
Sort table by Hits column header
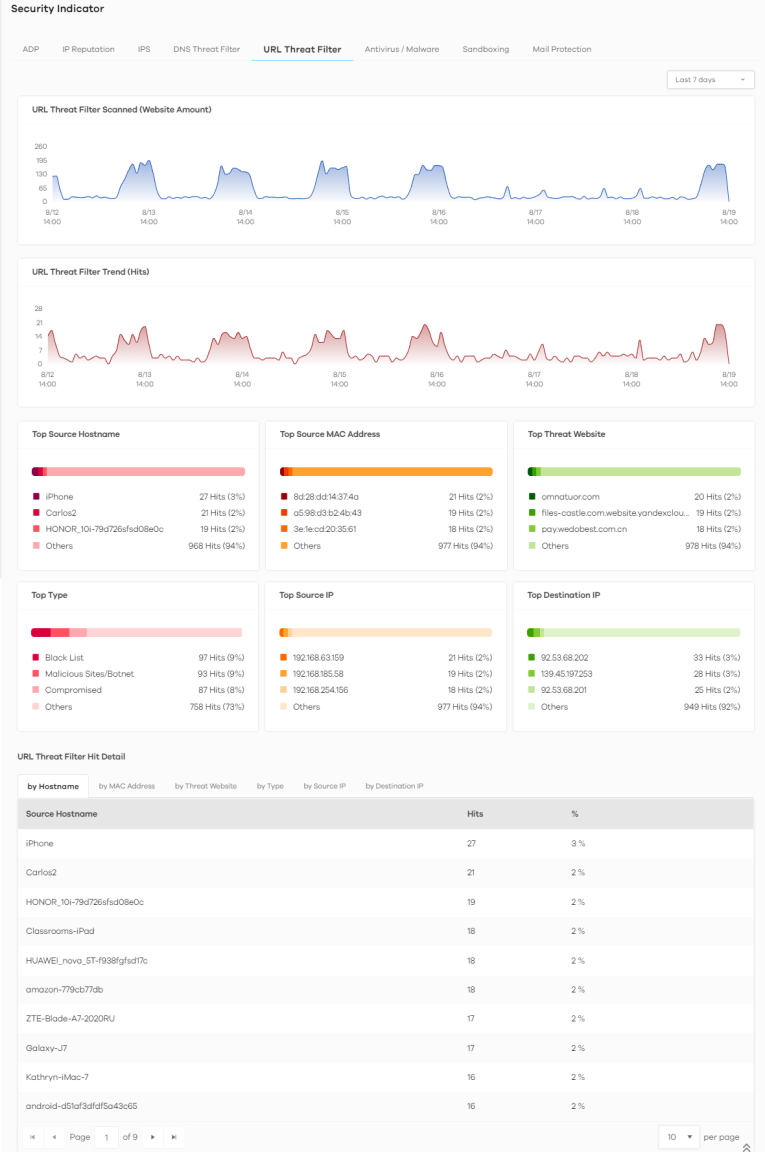tap(475, 814)
